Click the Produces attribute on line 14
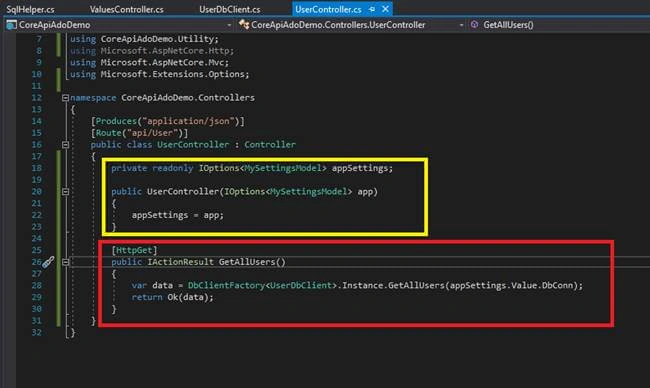Image resolution: width=650 pixels, height=388 pixels. [116, 121]
